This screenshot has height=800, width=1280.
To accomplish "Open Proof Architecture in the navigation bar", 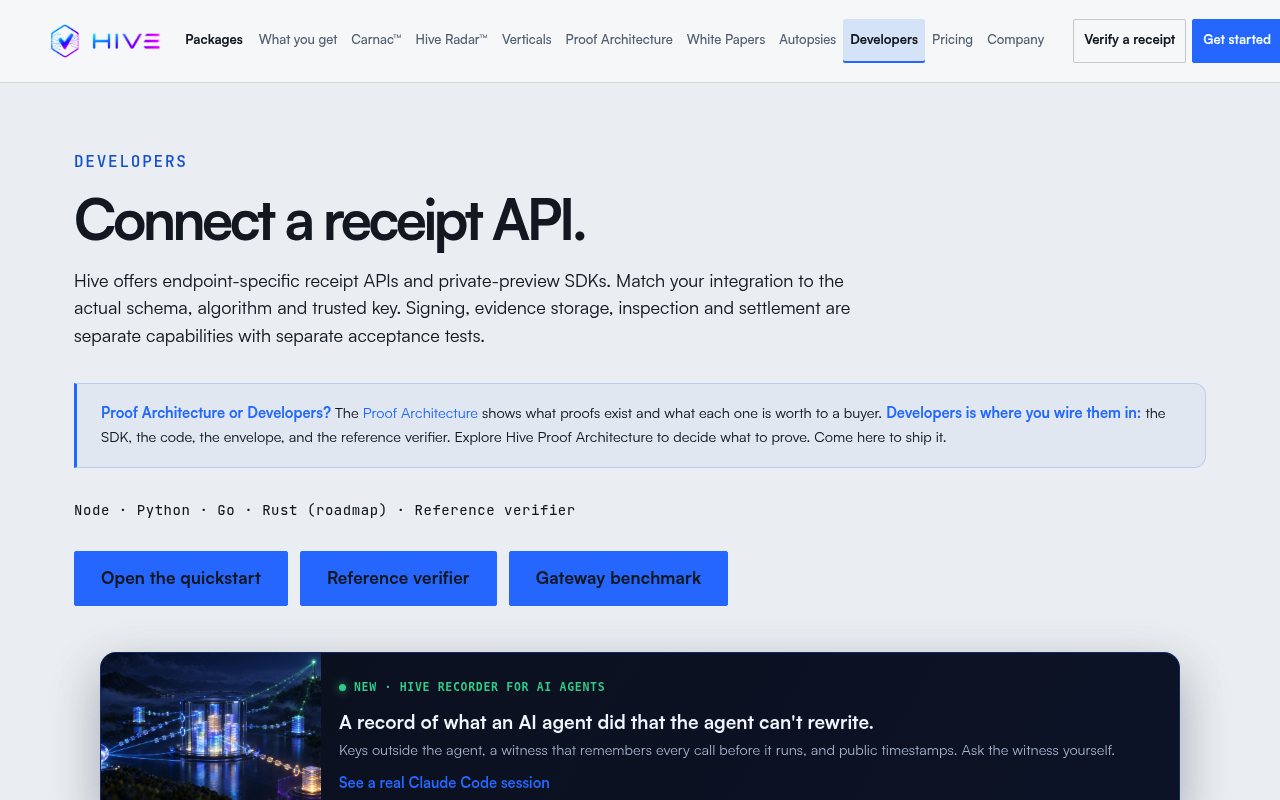I will (x=619, y=40).
